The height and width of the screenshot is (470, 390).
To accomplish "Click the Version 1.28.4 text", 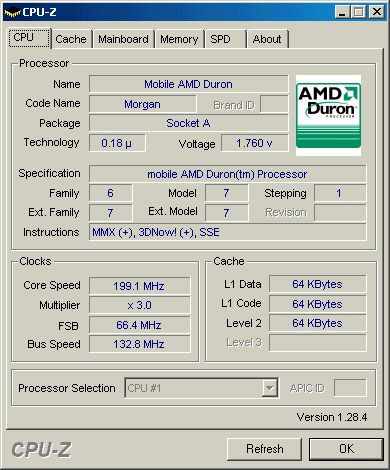I will pos(332,417).
